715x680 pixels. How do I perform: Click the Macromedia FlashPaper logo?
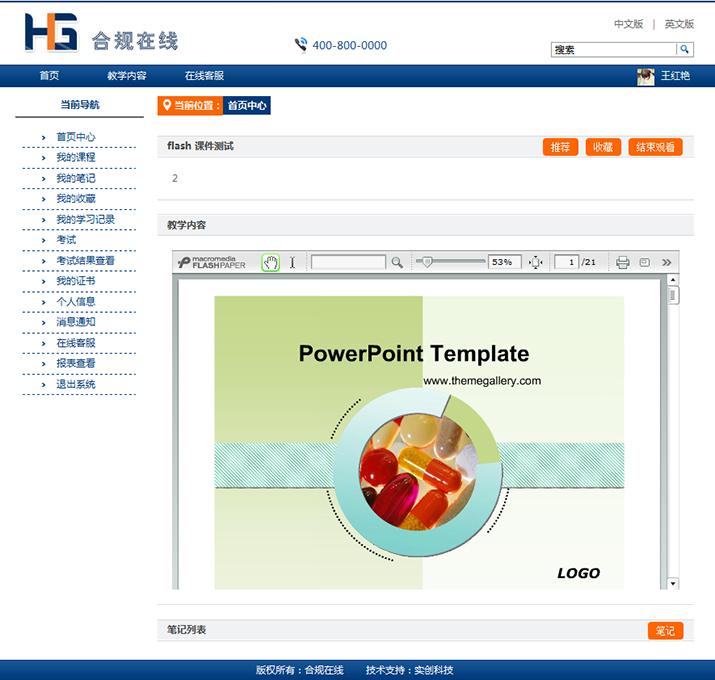(212, 262)
